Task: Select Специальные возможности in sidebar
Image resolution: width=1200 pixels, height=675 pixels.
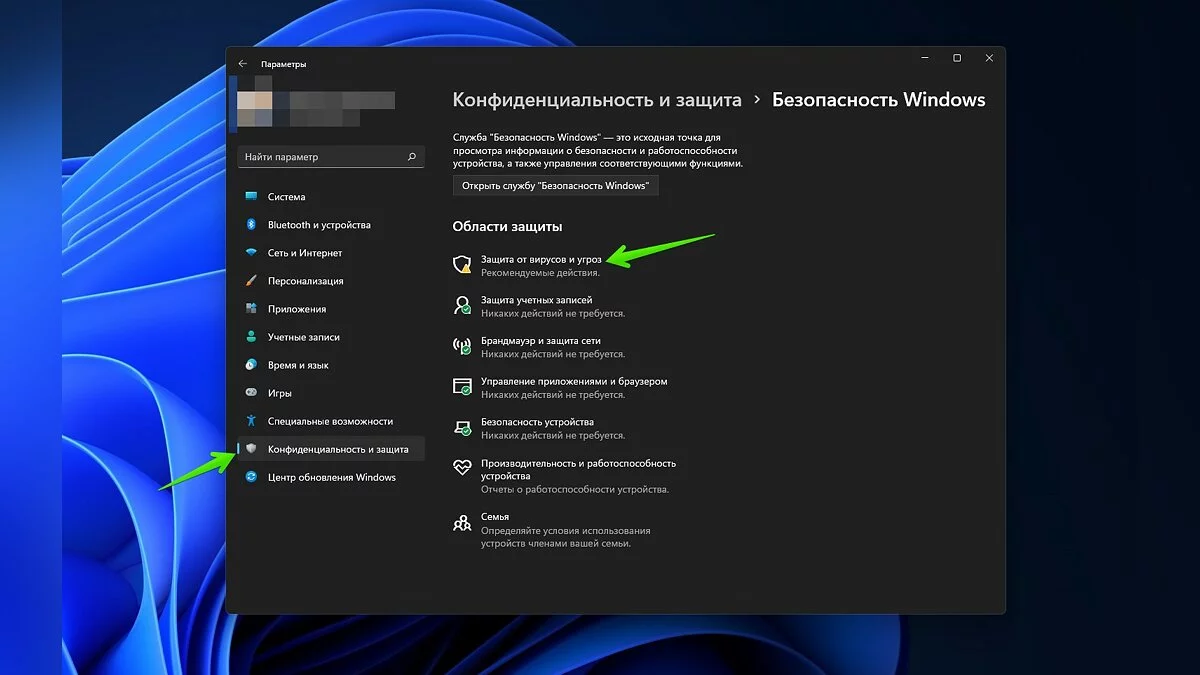Action: point(331,421)
